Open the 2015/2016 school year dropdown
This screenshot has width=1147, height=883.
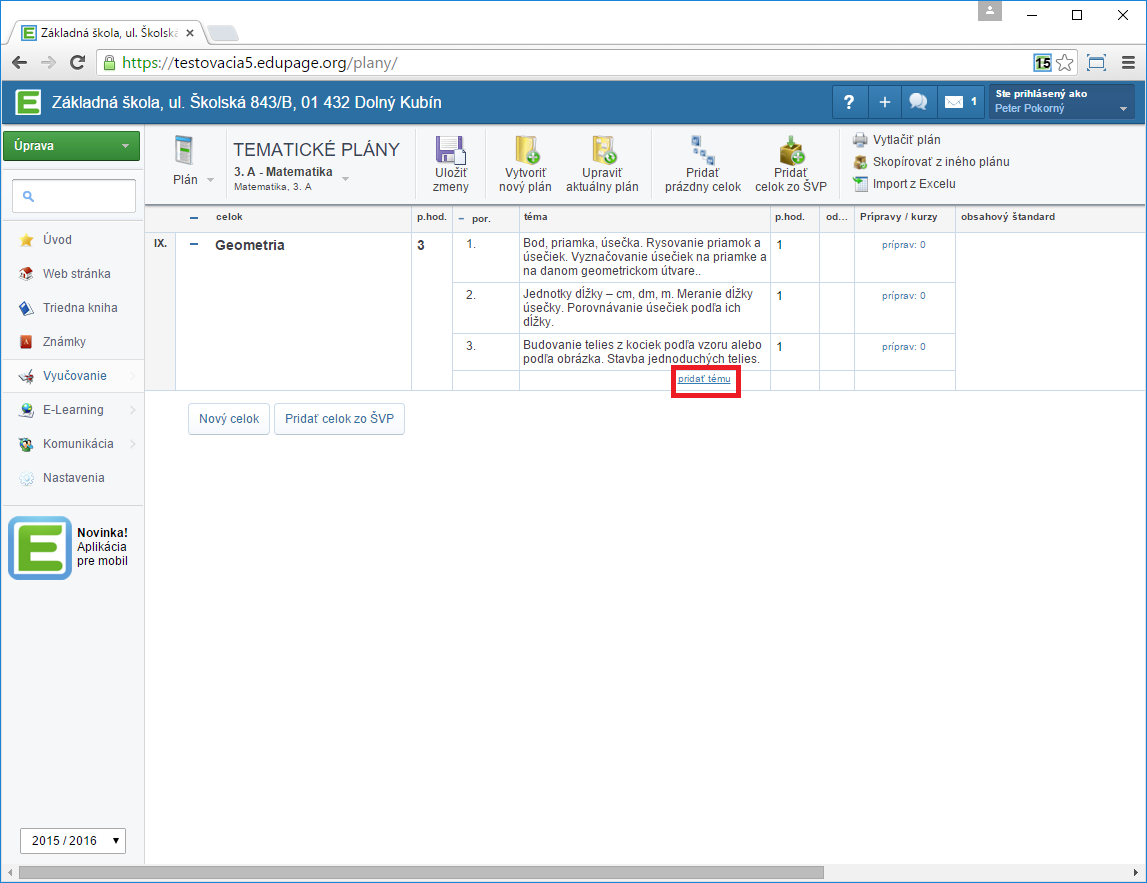coord(73,840)
